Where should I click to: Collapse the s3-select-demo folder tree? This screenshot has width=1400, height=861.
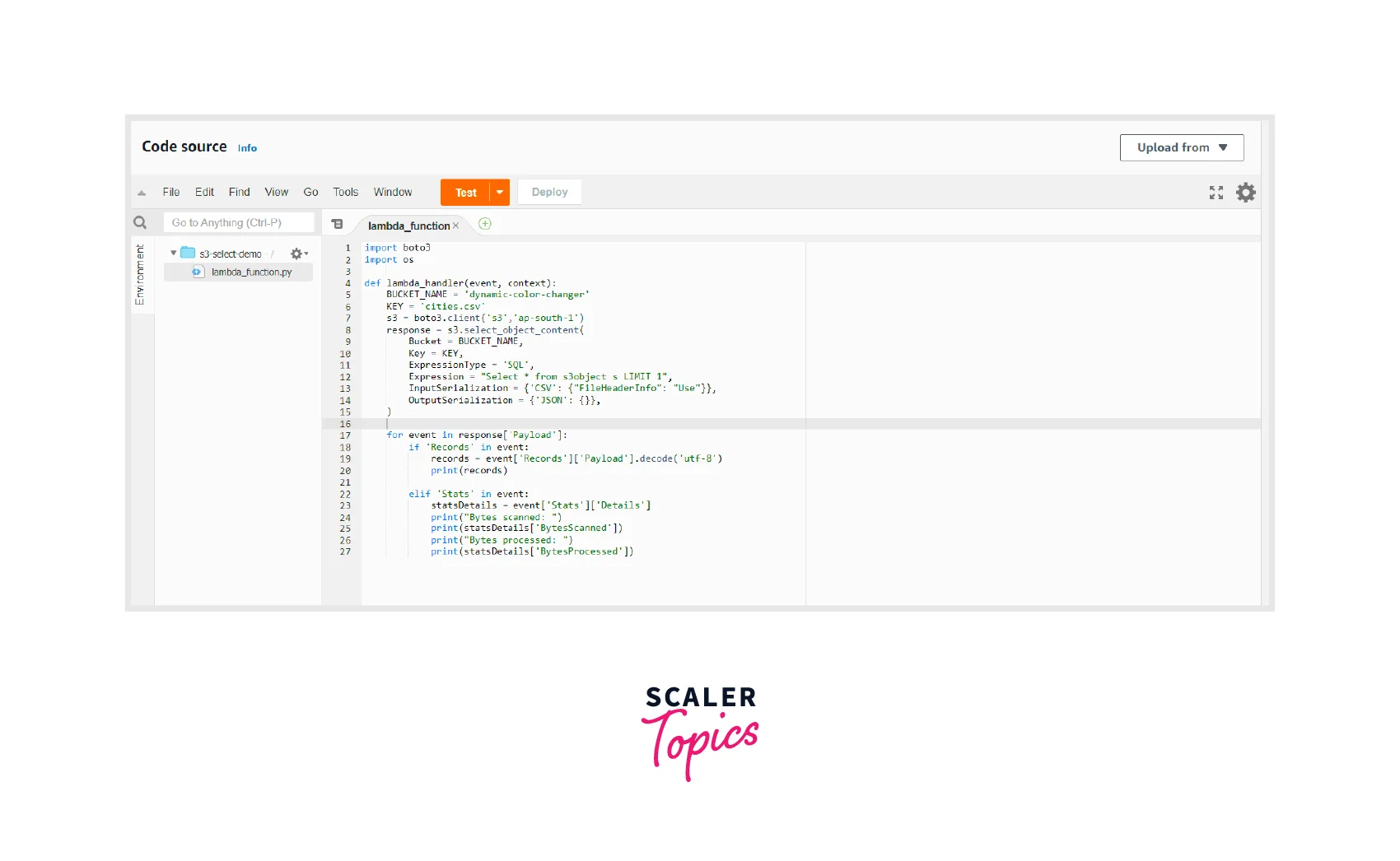pos(173,254)
